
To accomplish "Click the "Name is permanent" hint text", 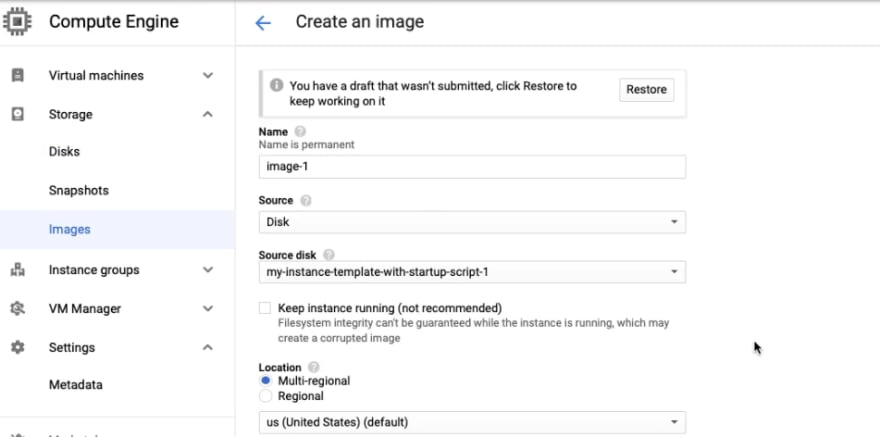I will [306, 145].
